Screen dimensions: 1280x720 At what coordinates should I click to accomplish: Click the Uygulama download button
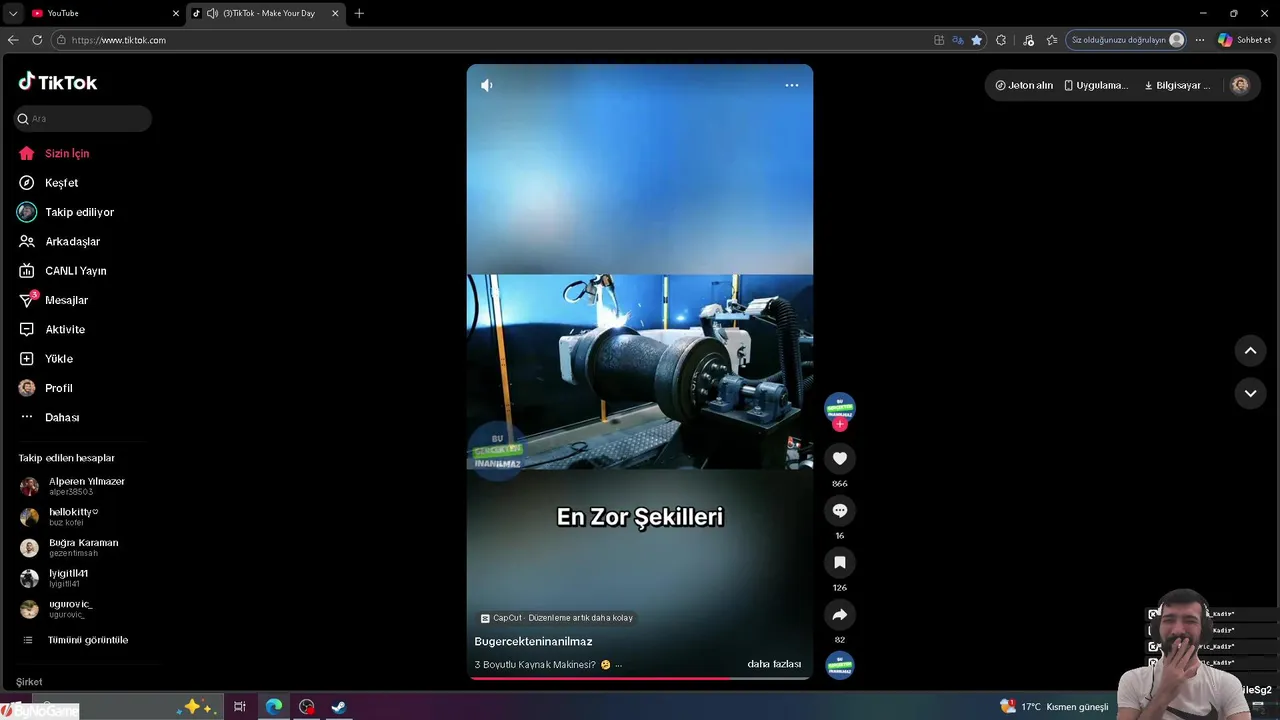coord(1096,85)
